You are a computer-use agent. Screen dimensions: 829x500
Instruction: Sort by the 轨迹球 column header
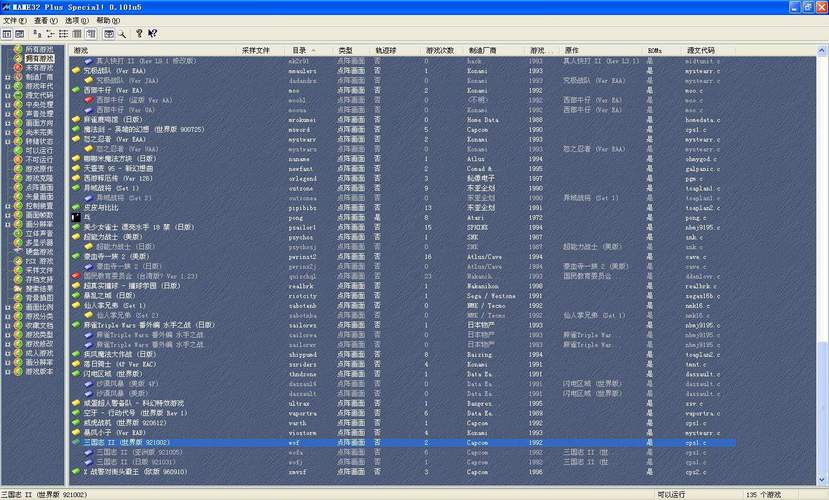click(x=397, y=50)
